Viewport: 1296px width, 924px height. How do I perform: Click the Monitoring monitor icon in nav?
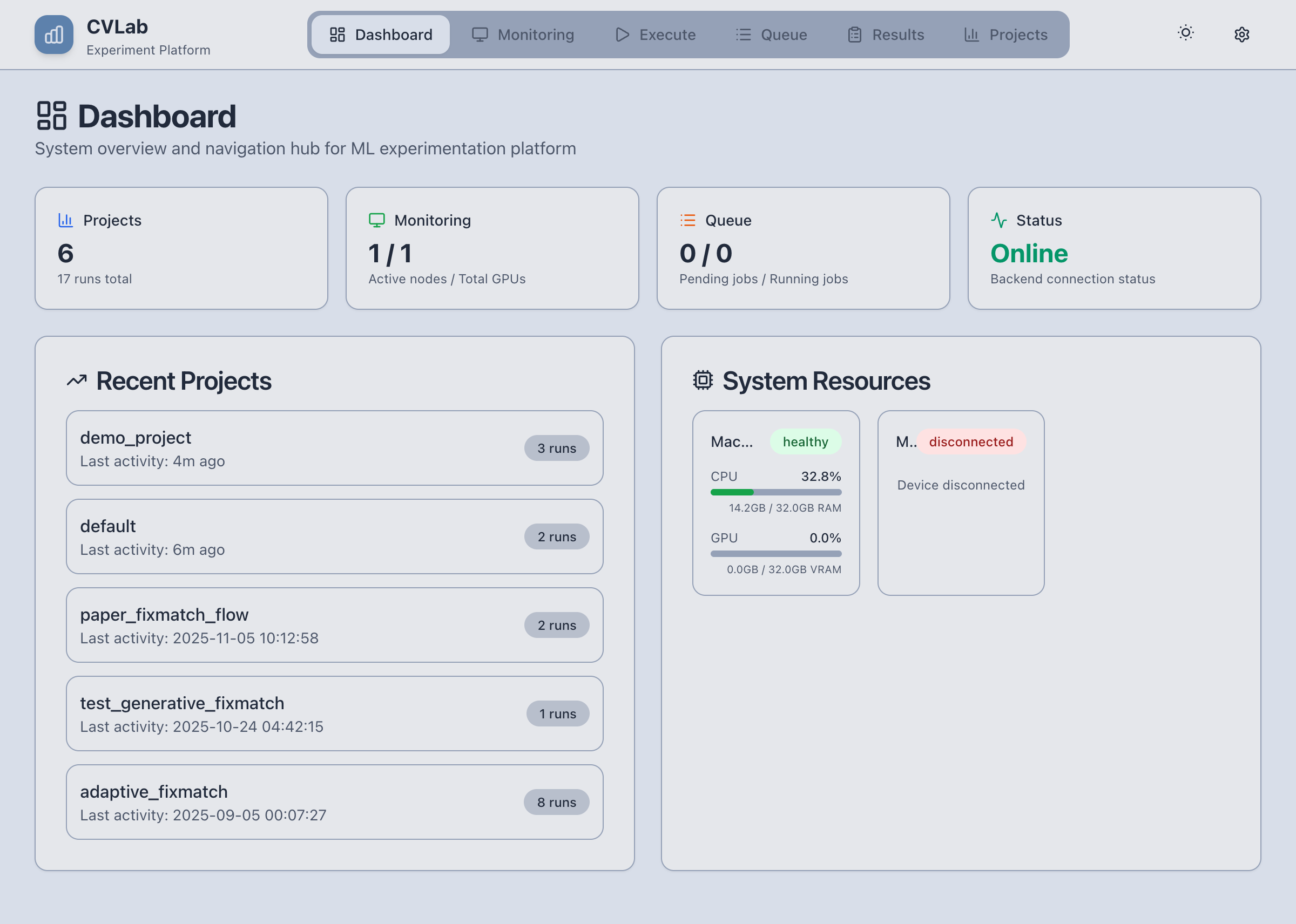(x=481, y=35)
